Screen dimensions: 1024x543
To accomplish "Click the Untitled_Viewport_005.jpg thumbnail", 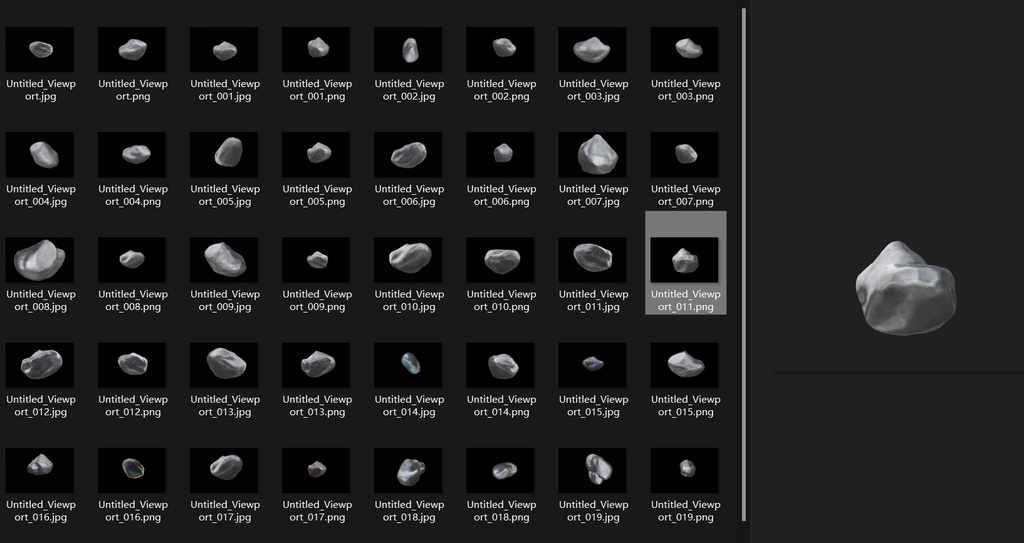I will (x=224, y=155).
